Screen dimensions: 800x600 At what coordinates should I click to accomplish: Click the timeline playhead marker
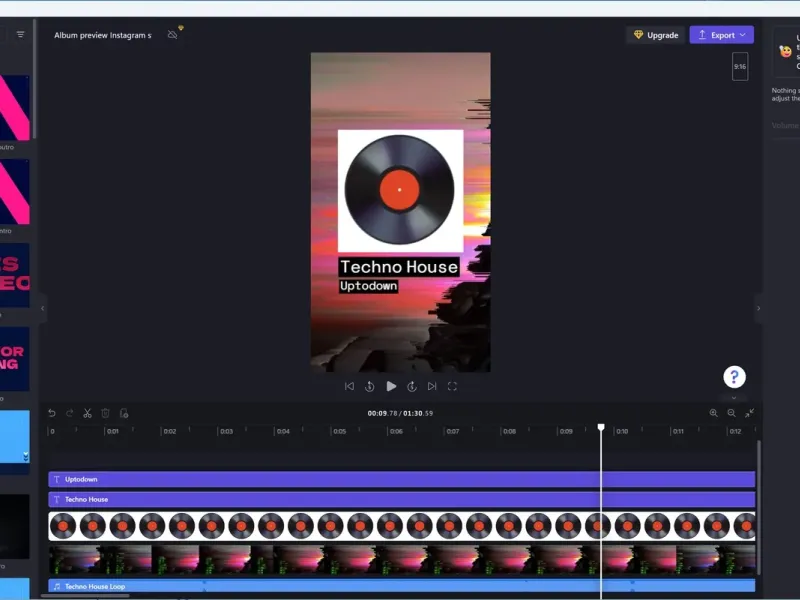(601, 427)
